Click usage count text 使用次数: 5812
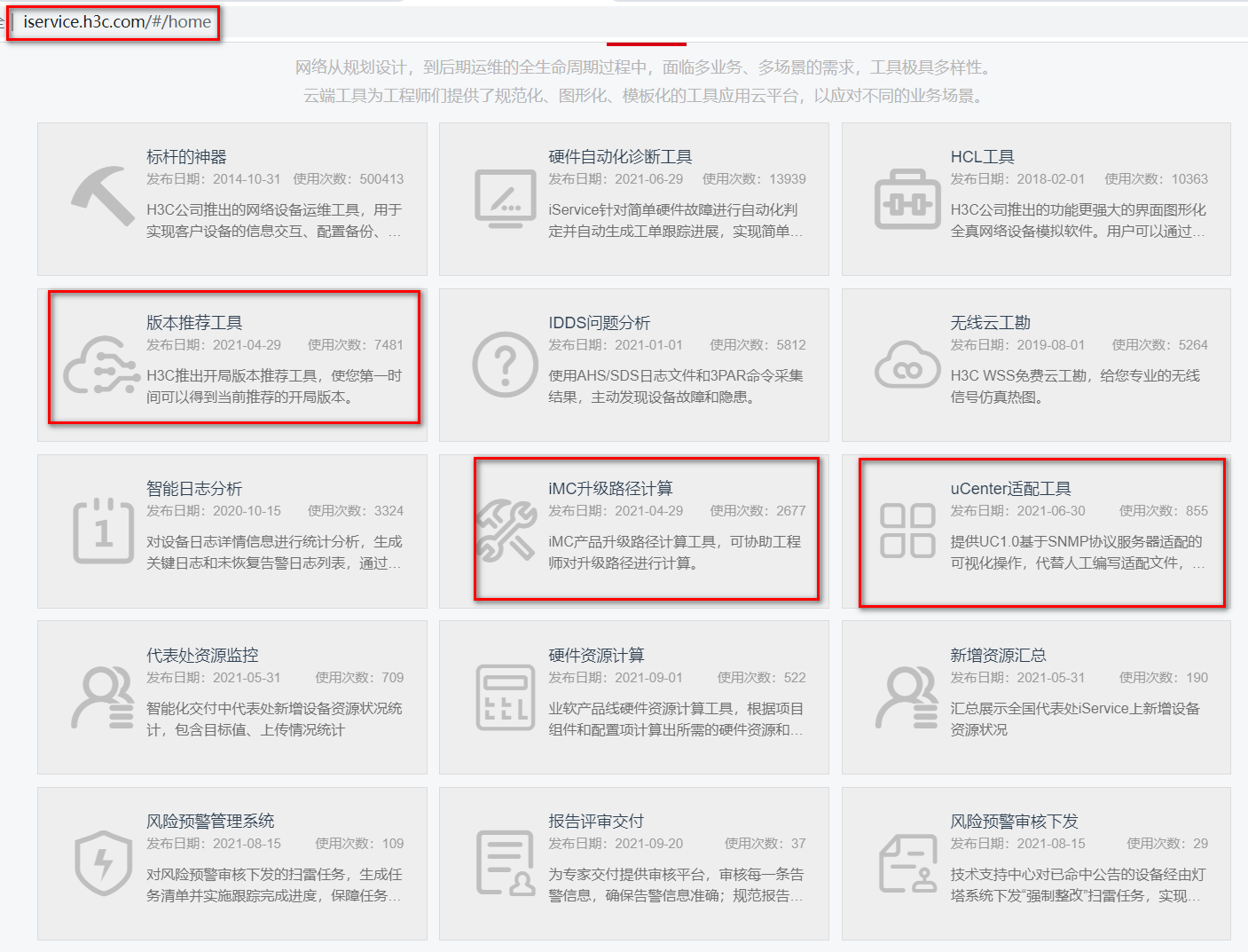 [x=757, y=345]
